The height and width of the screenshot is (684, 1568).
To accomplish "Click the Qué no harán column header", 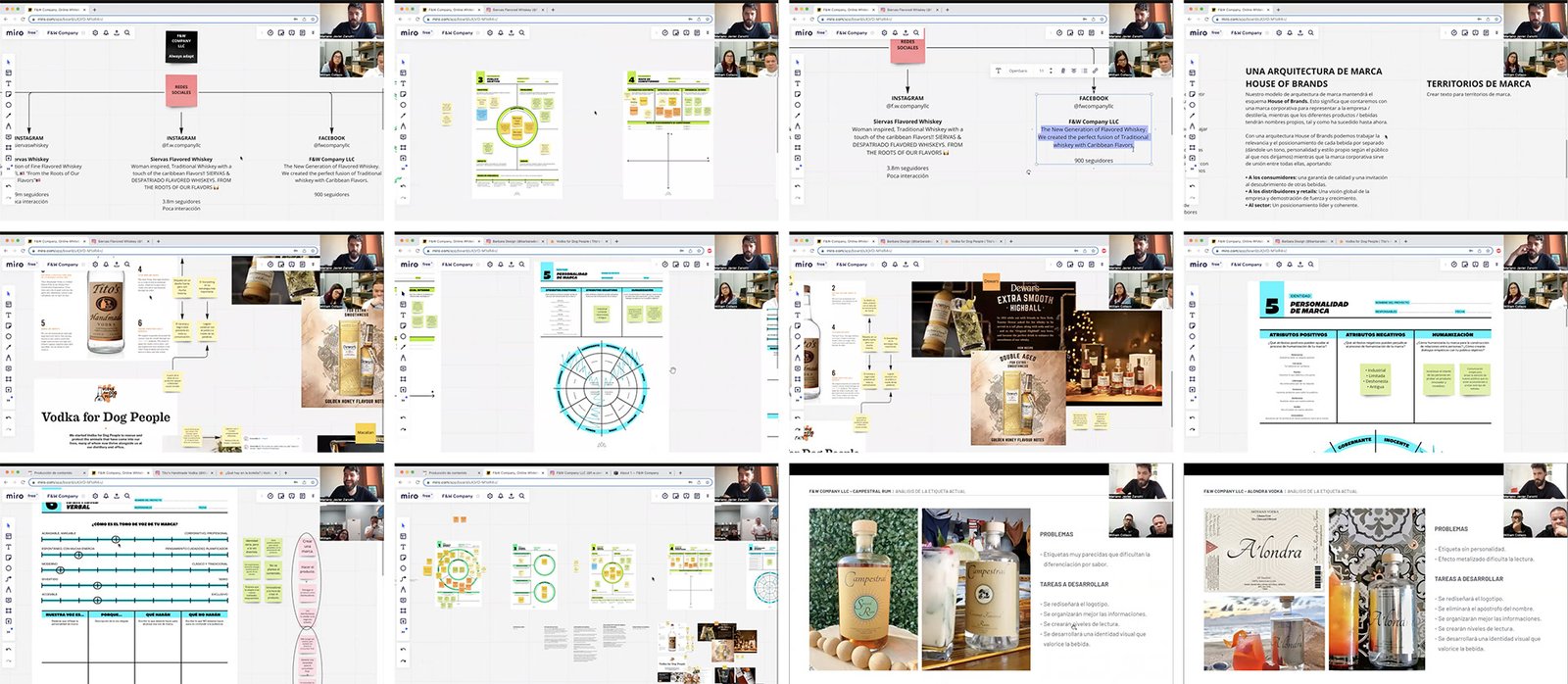I will pyautogui.click(x=205, y=614).
